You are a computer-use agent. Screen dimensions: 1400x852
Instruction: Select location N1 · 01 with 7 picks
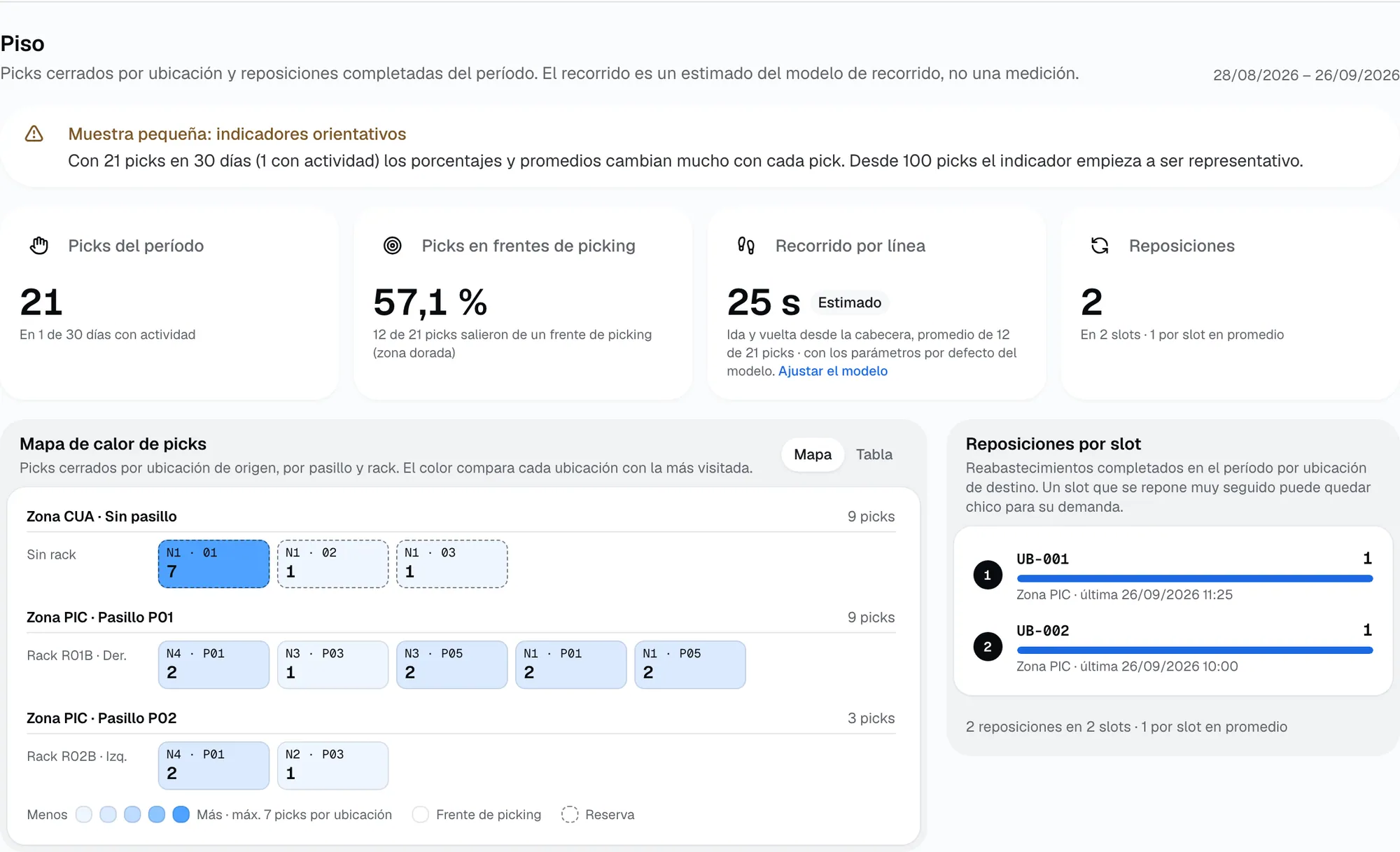[x=213, y=564]
